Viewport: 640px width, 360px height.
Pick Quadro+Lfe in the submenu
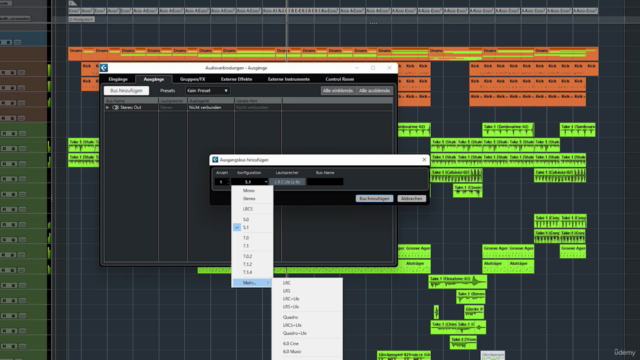tap(307, 333)
